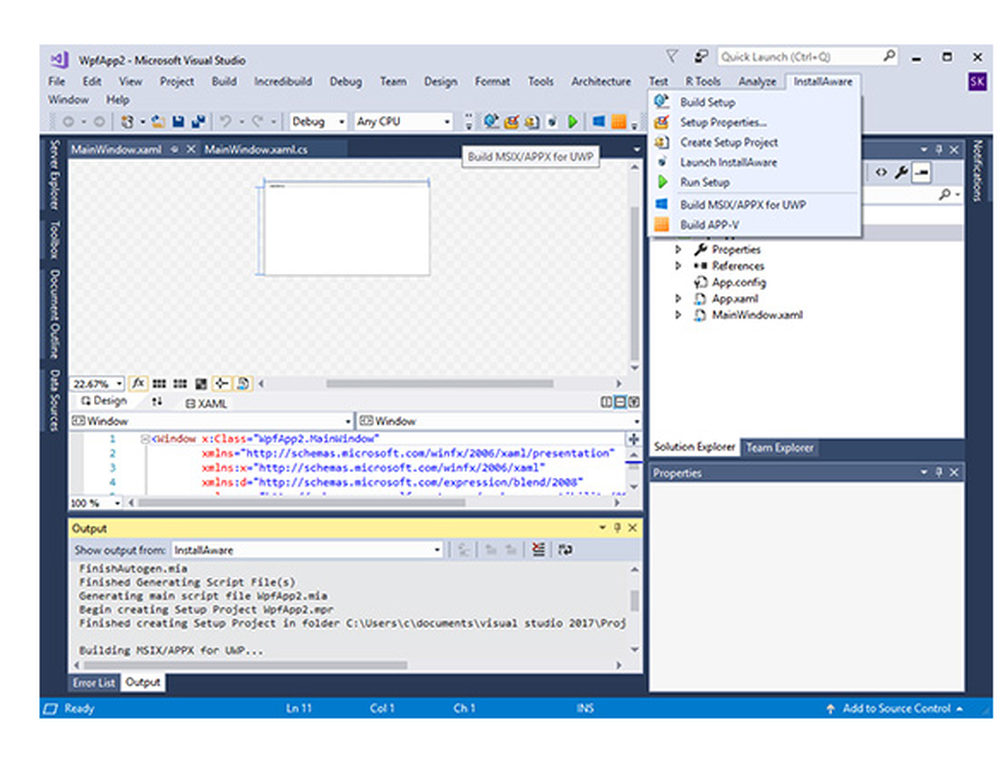
Task: Click the New Project toolbar icon
Action: coord(128,121)
